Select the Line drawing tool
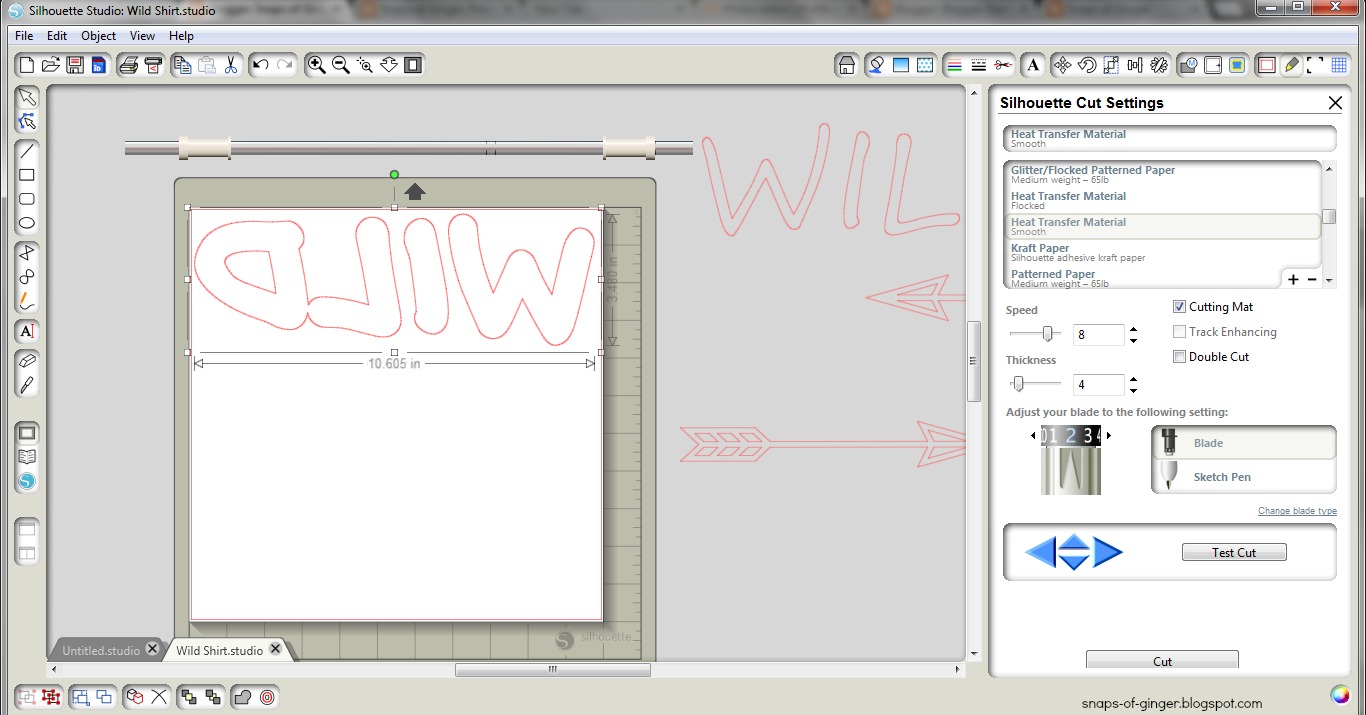This screenshot has width=1366, height=715. coord(27,151)
